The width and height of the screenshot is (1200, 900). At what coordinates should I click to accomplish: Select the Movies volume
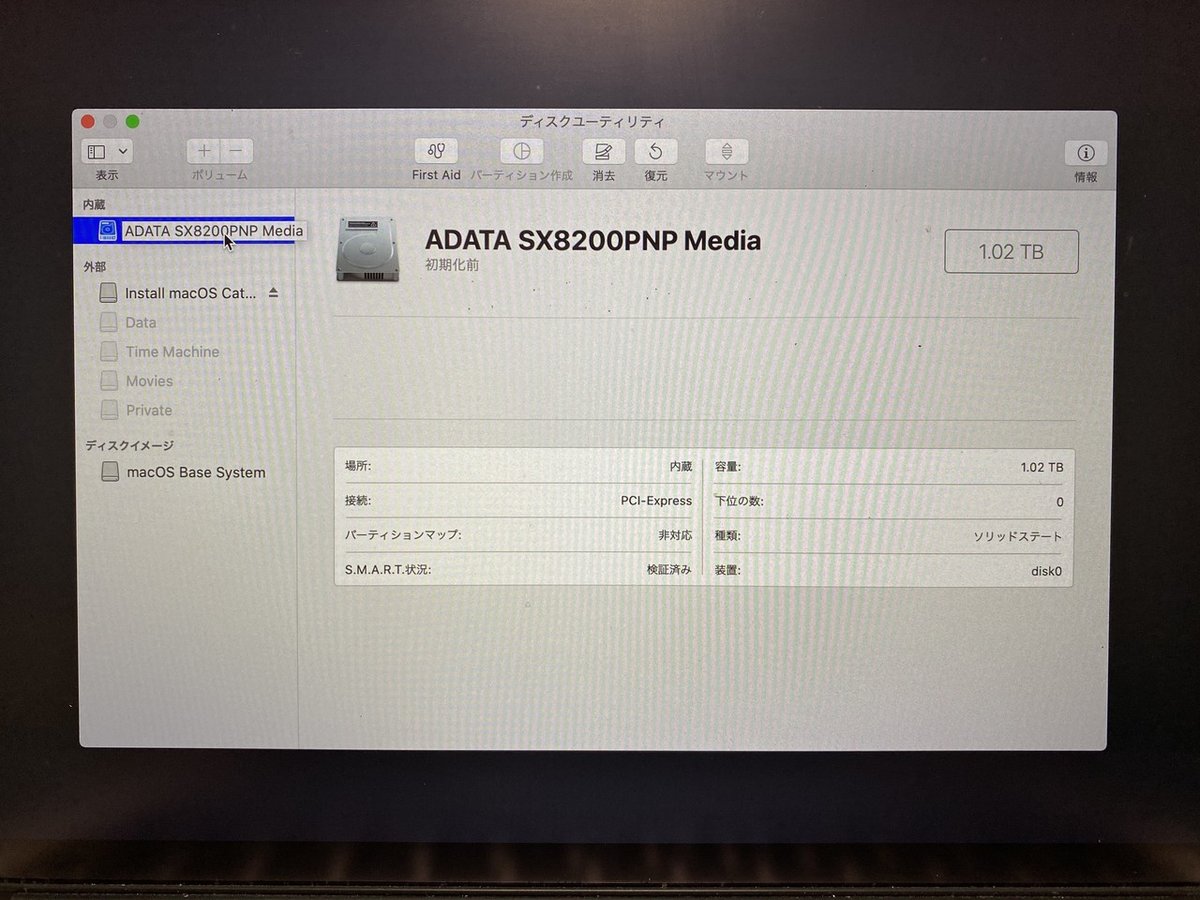pos(149,381)
